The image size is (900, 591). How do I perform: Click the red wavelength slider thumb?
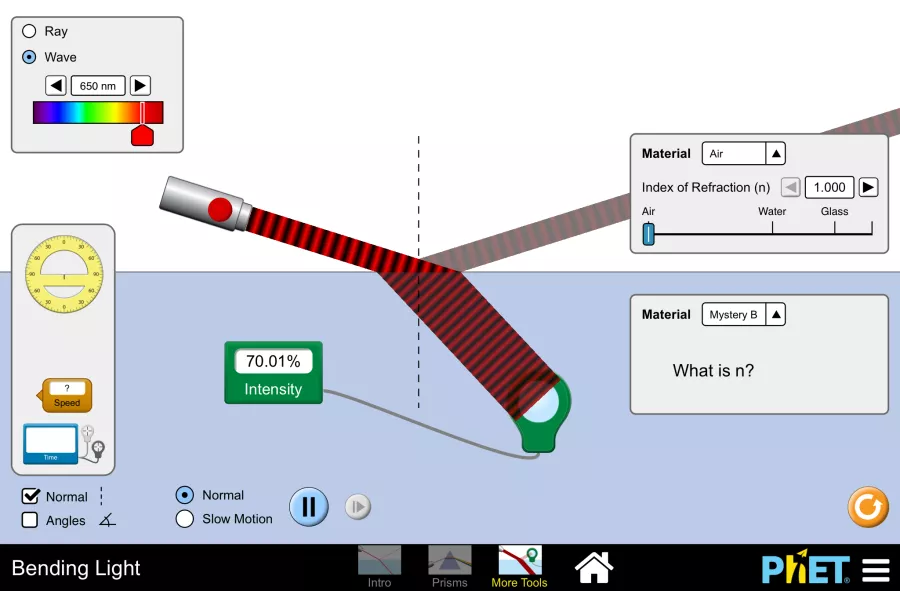tap(142, 135)
